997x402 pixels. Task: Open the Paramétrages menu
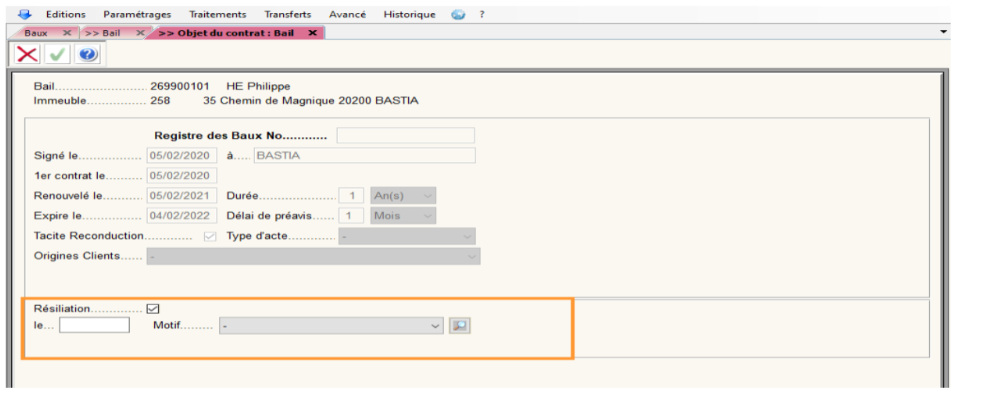tap(137, 15)
